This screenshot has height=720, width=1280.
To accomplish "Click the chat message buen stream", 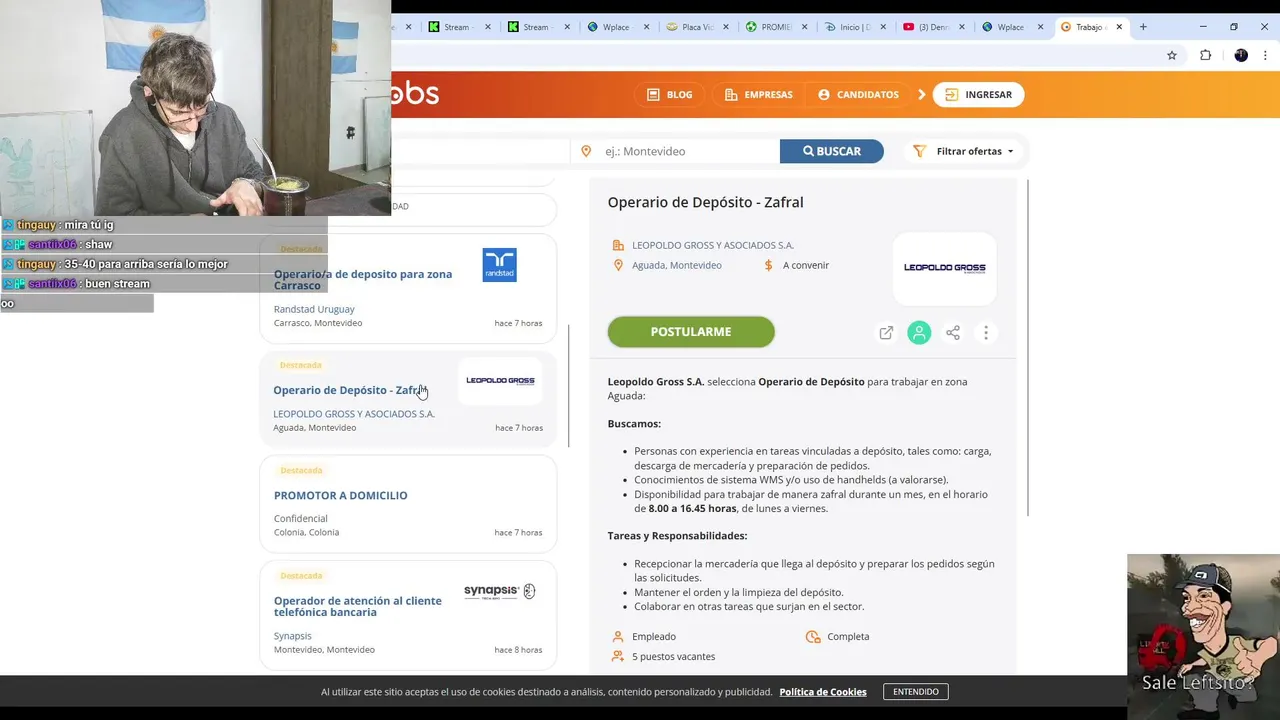I will (x=117, y=284).
